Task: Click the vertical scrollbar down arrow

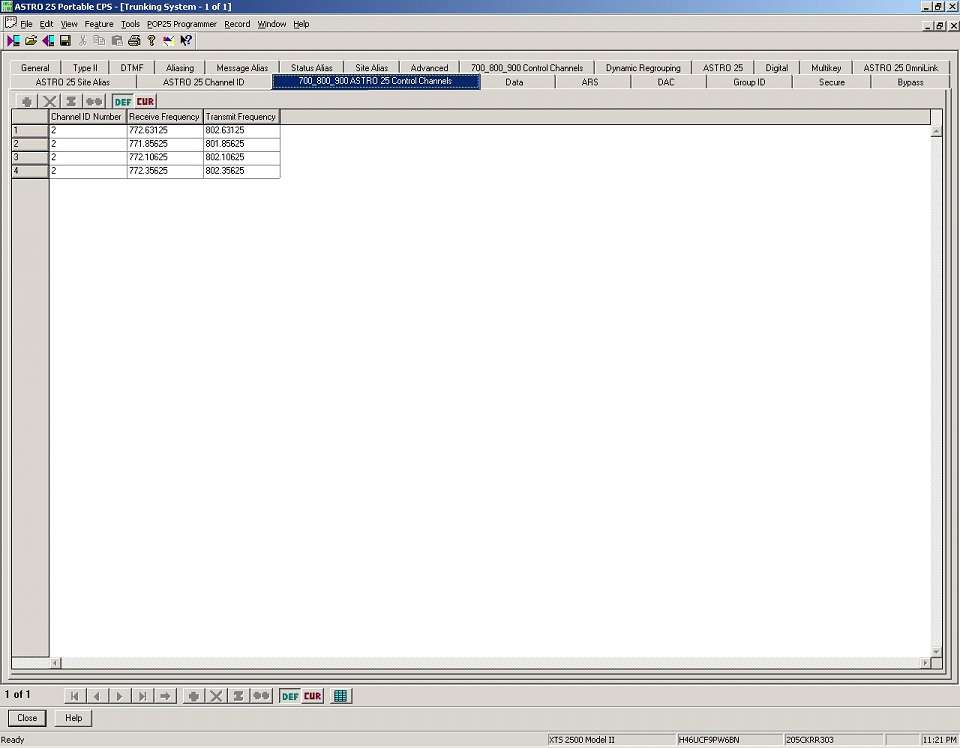Action: point(936,651)
